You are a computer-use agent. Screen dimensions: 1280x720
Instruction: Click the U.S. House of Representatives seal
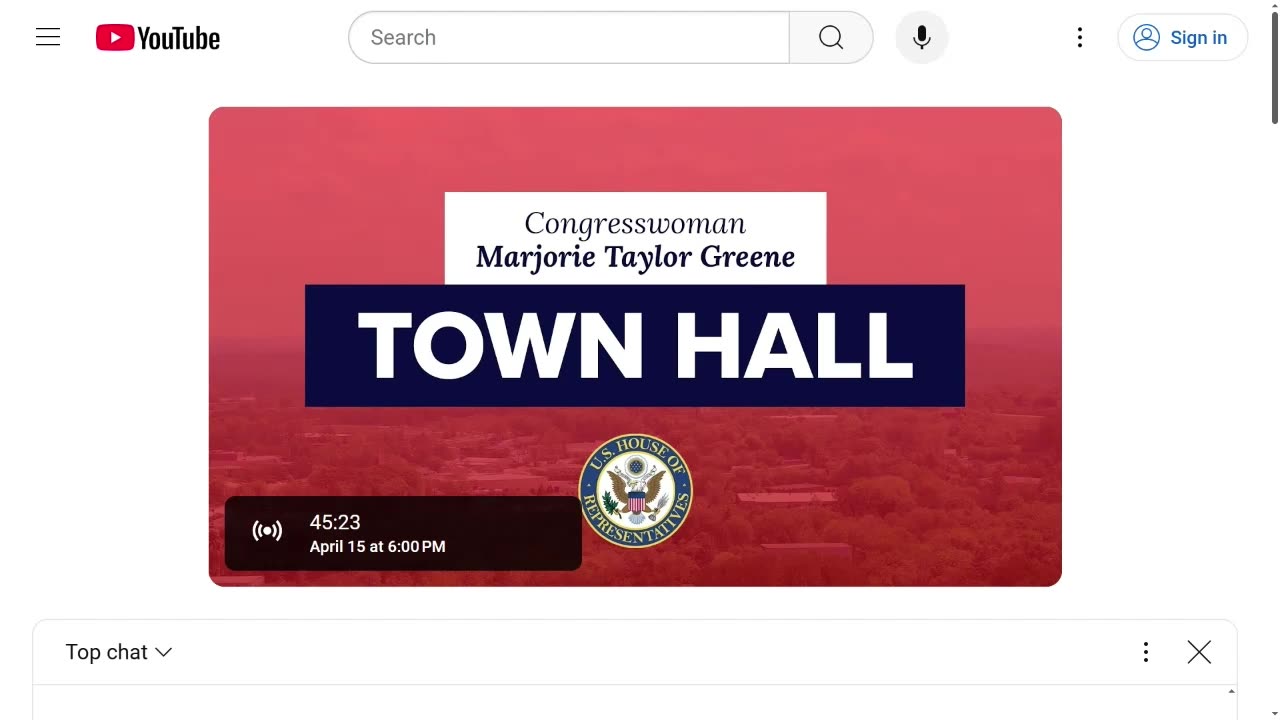click(636, 490)
